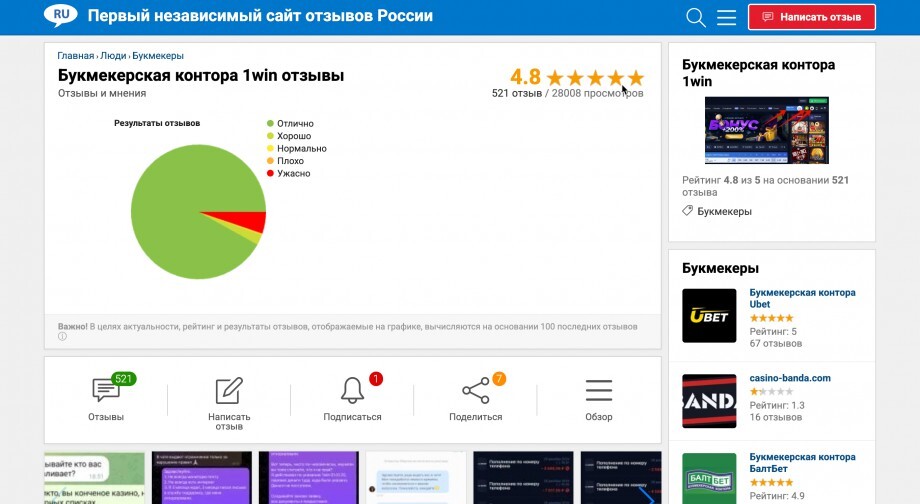Click the Букмекеры tag in sidebar
Image resolution: width=920 pixels, height=504 pixels.
[724, 211]
